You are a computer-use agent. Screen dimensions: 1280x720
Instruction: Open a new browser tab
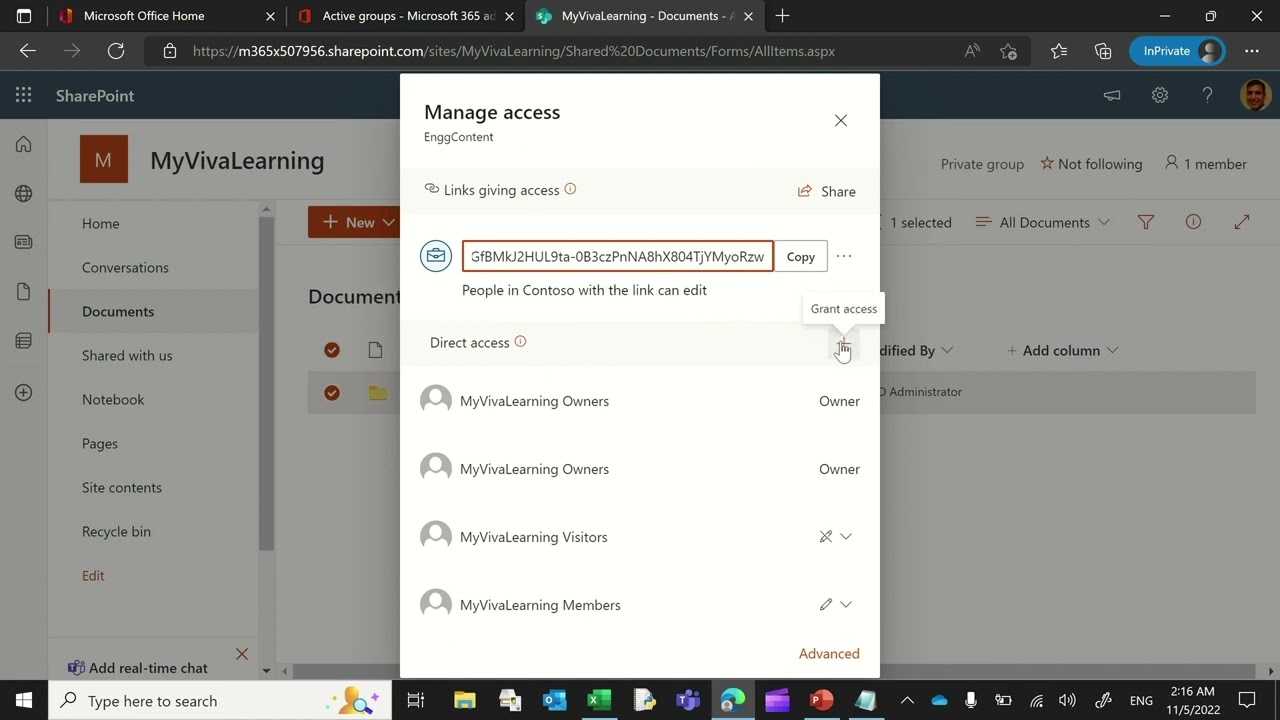[782, 16]
